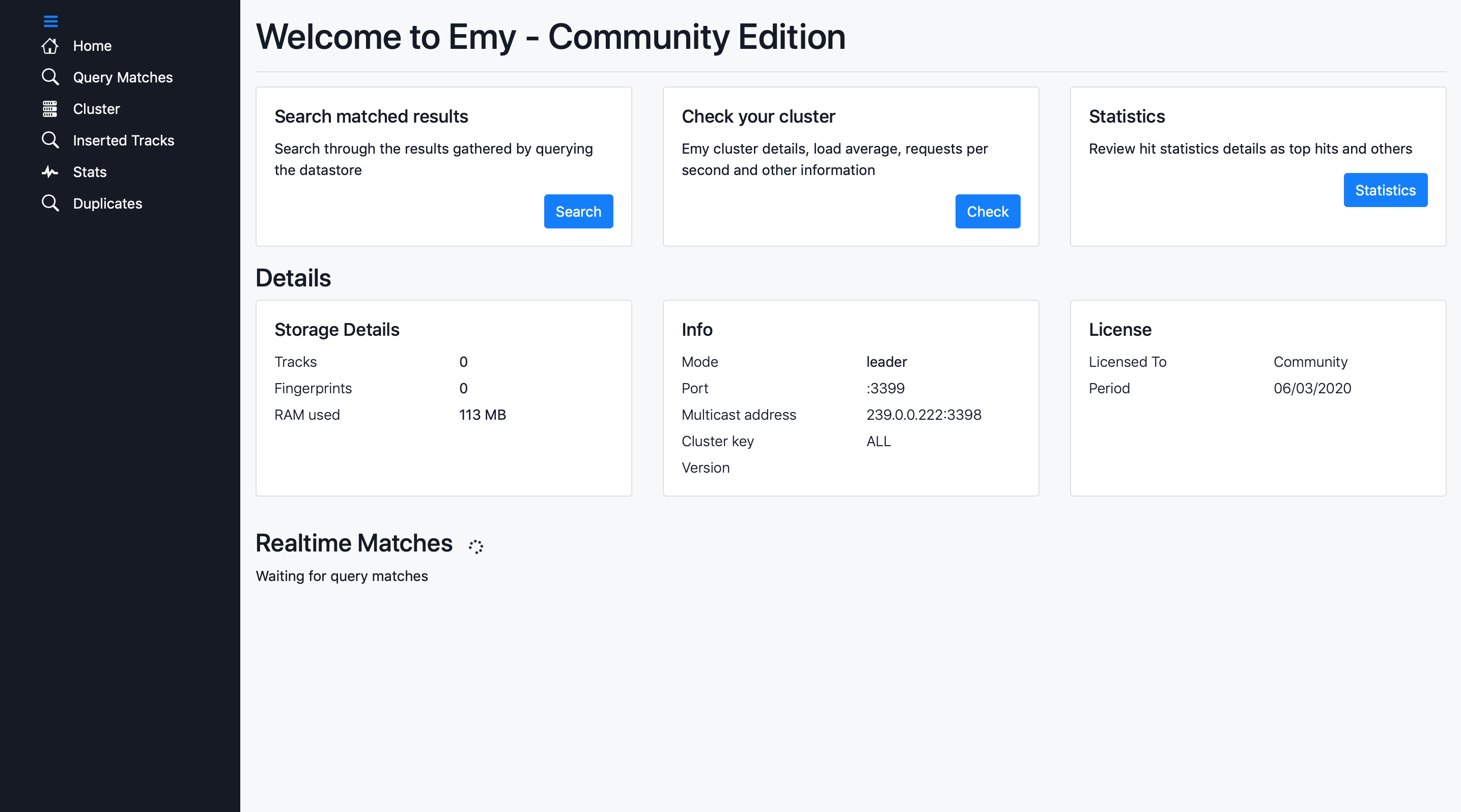Open the Inserted Tracks page
Screen dimensions: 1461x812
123,140
